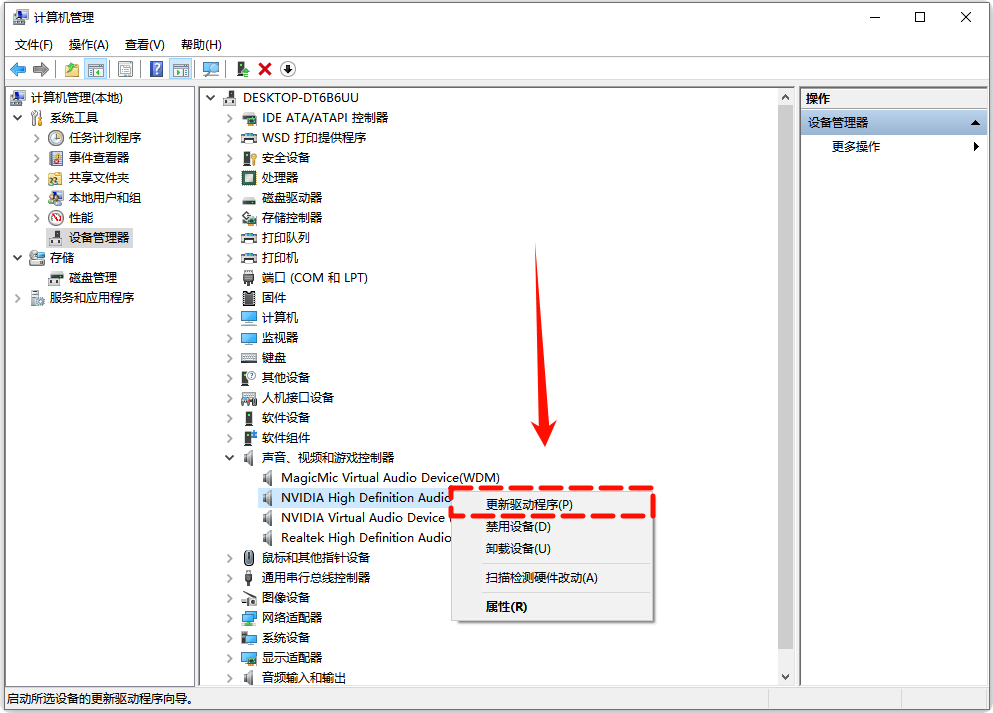Click the device list vertical scrollbar down arrow
The width and height of the screenshot is (993, 713).
[x=785, y=677]
